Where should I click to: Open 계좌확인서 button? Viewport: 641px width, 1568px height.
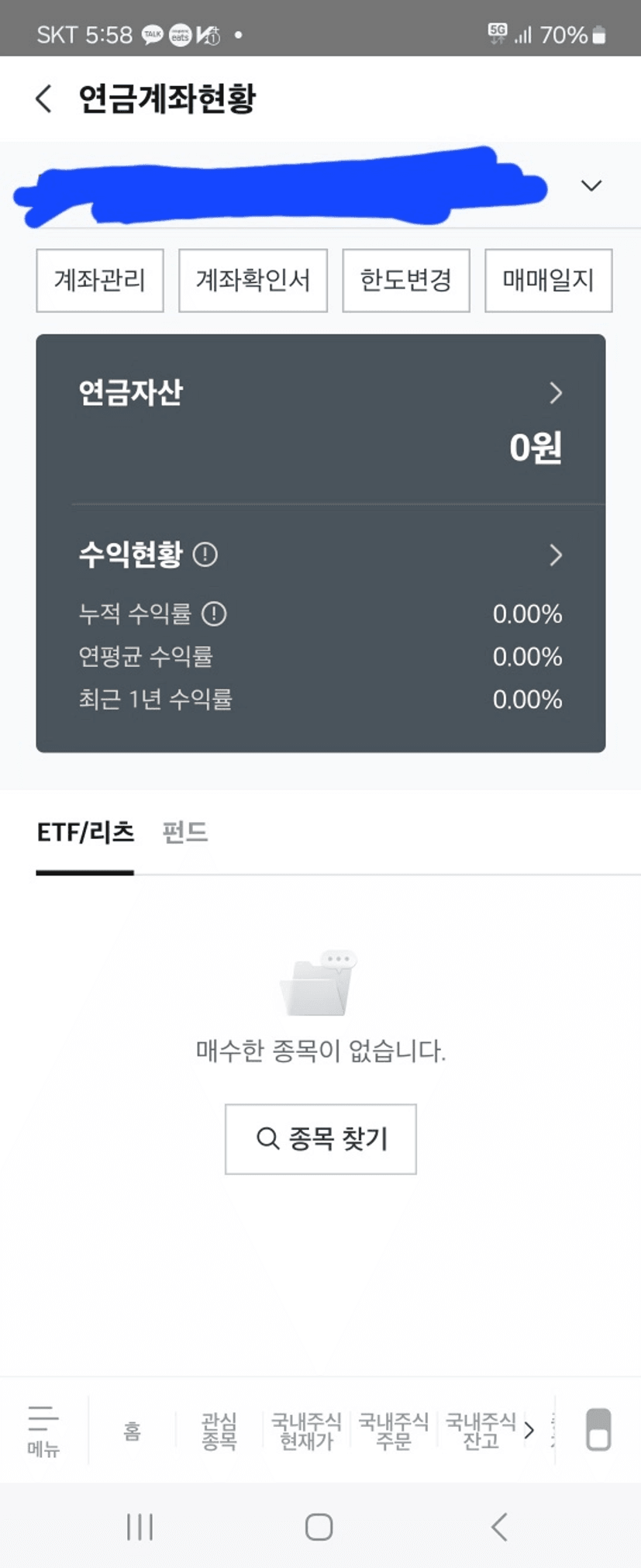tap(253, 281)
